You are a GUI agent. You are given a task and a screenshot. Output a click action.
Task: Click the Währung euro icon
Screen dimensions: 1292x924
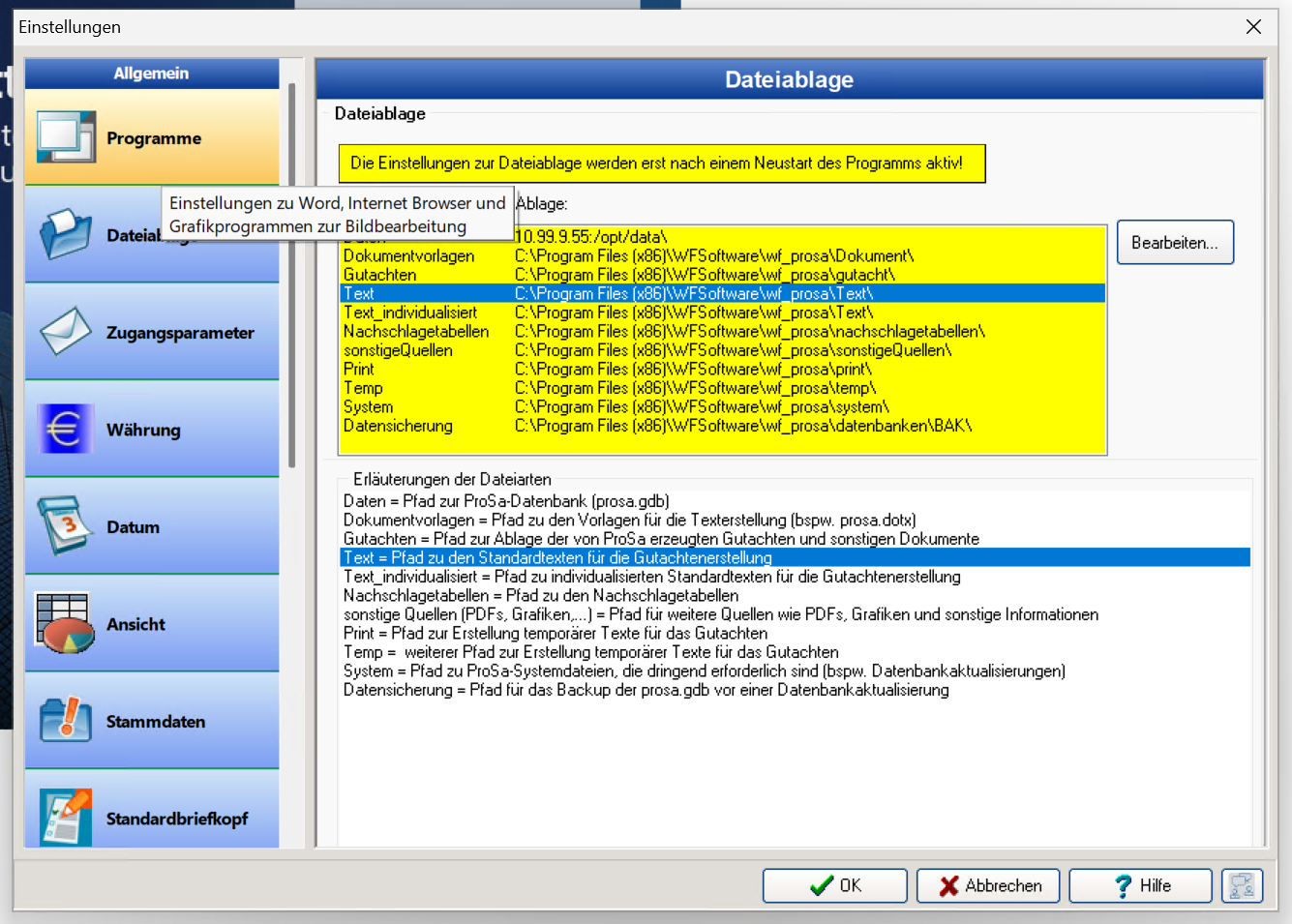coord(66,429)
